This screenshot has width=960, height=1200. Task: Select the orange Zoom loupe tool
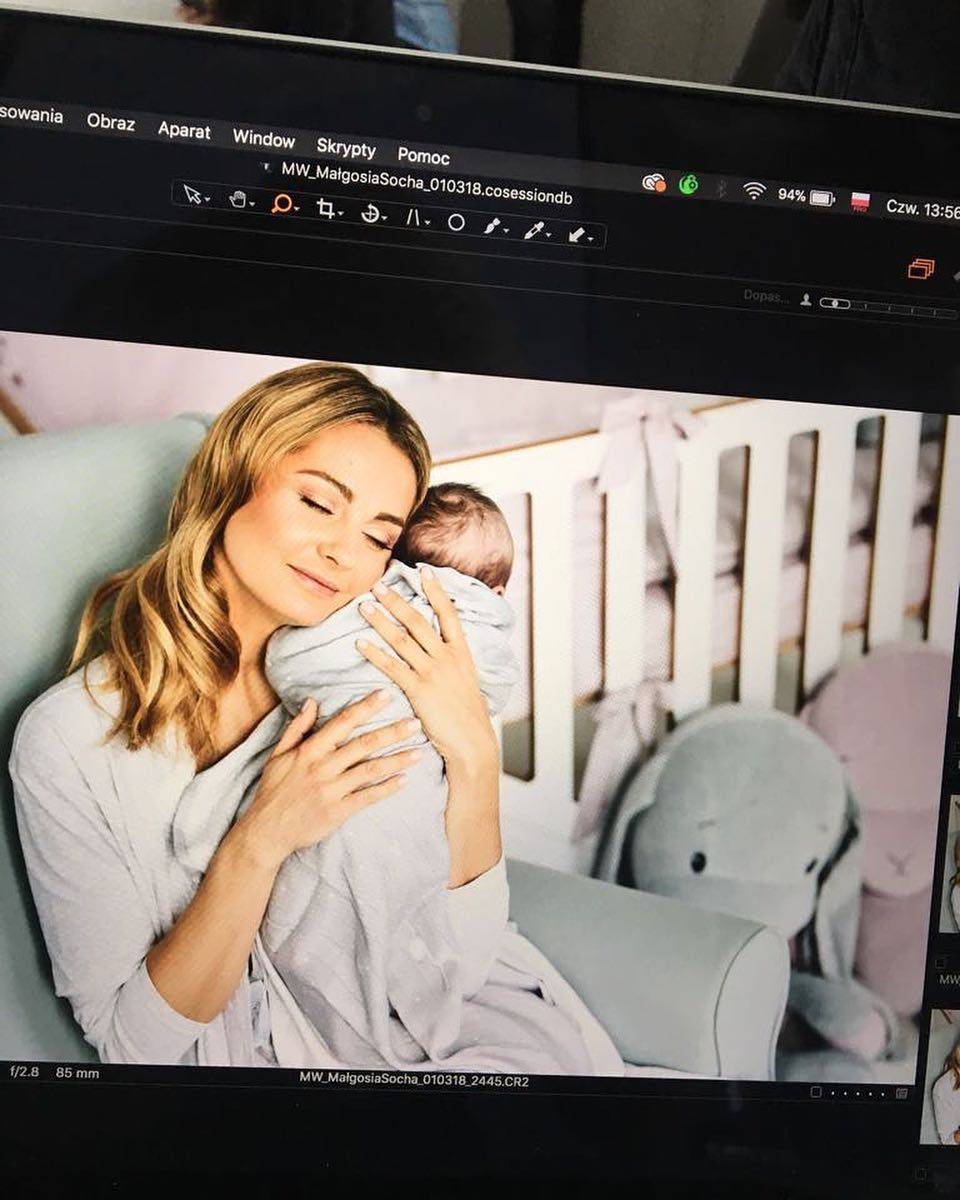281,204
